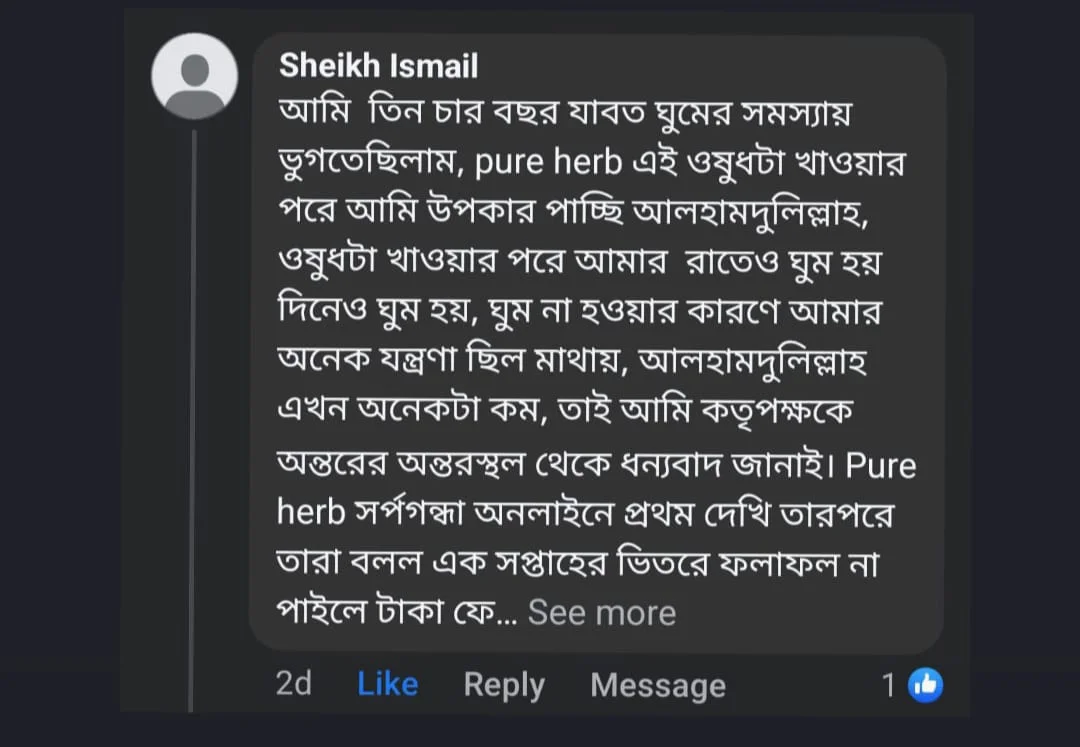The height and width of the screenshot is (747, 1080).
Task: Like Sheikh Ismail's comment
Action: pyautogui.click(x=387, y=685)
